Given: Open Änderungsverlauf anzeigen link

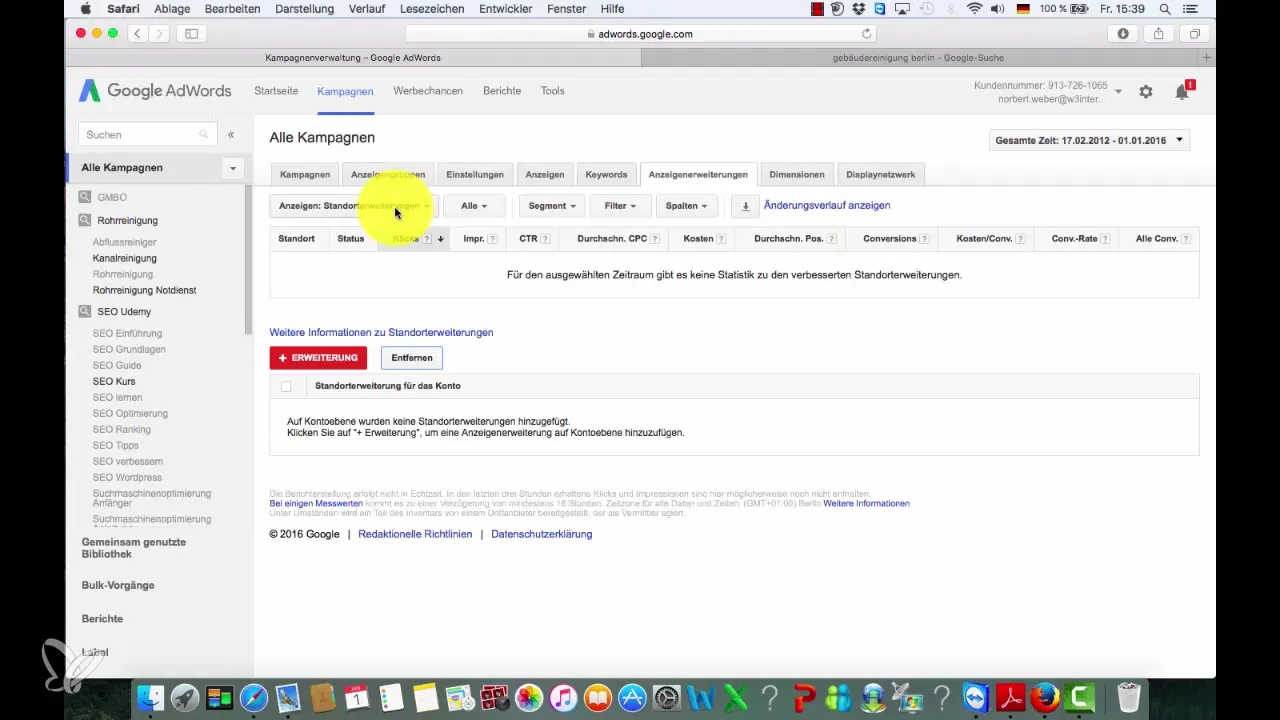Looking at the screenshot, I should (x=827, y=206).
